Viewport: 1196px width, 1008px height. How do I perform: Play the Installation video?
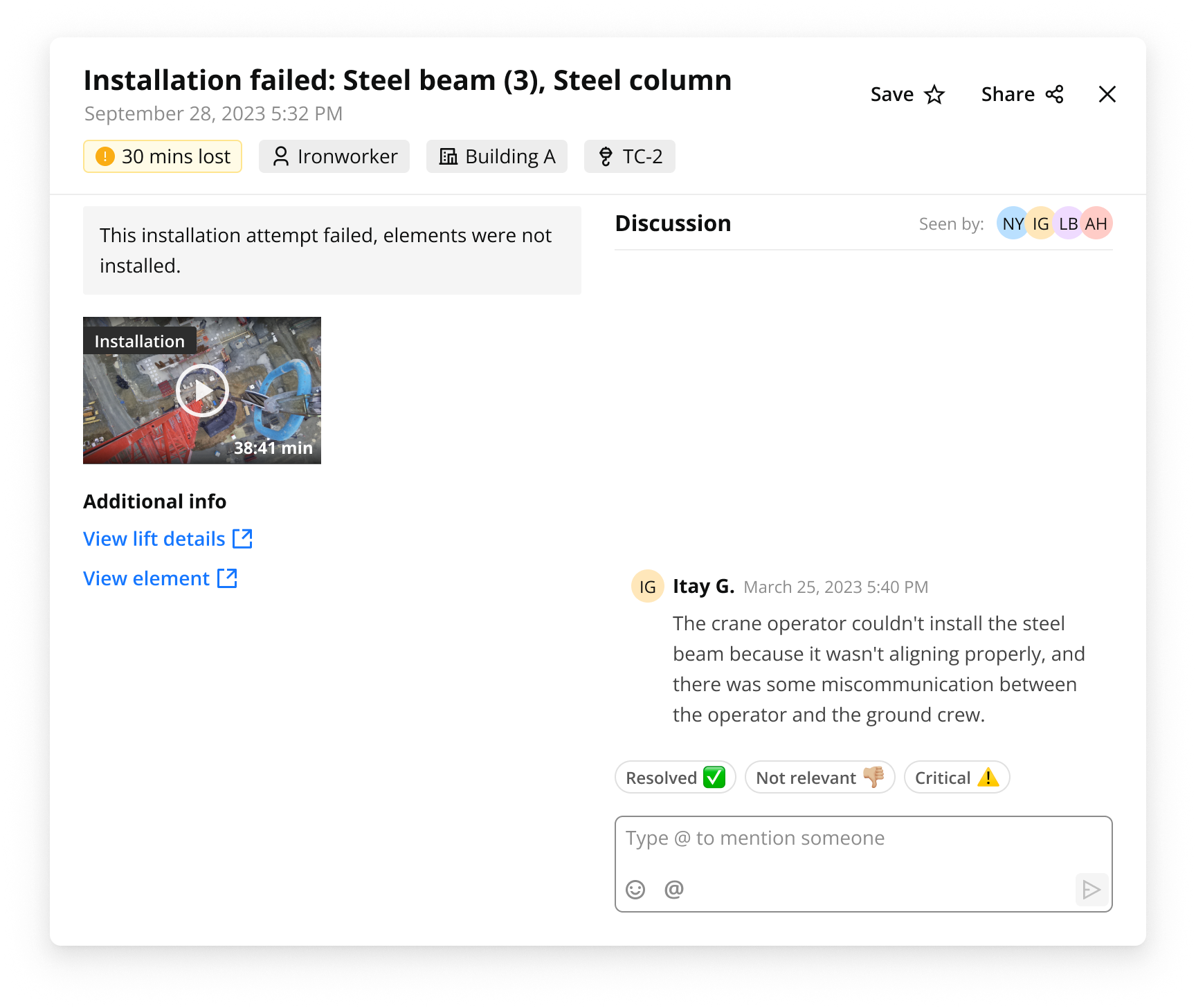[202, 391]
